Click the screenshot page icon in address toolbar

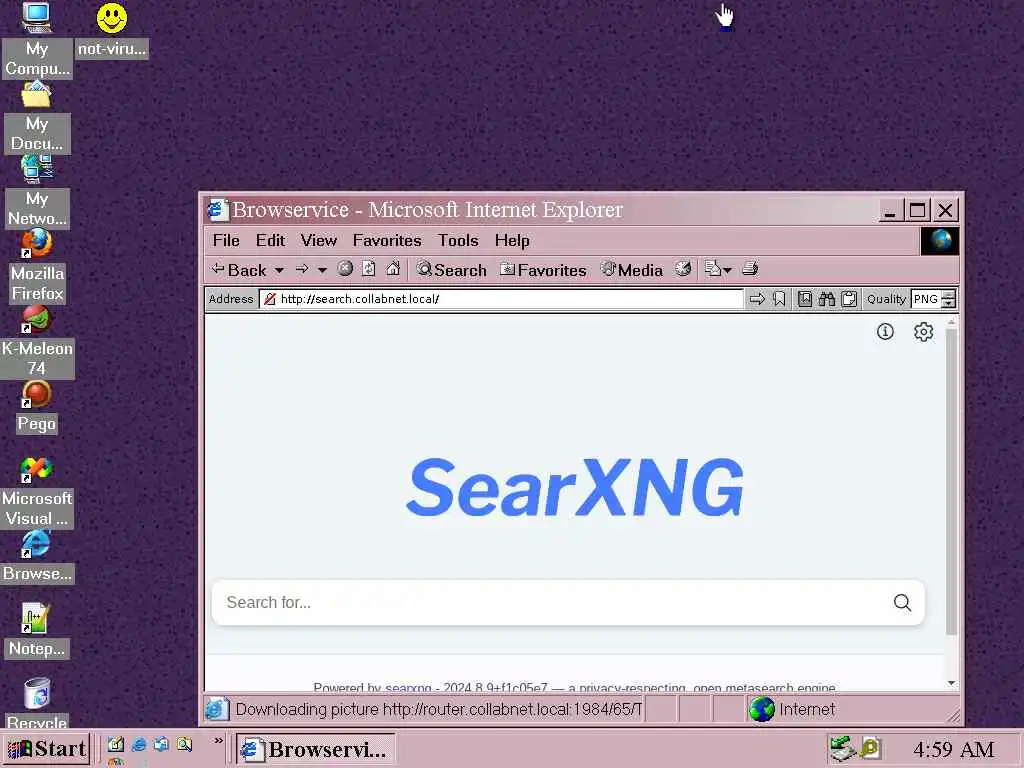point(805,299)
